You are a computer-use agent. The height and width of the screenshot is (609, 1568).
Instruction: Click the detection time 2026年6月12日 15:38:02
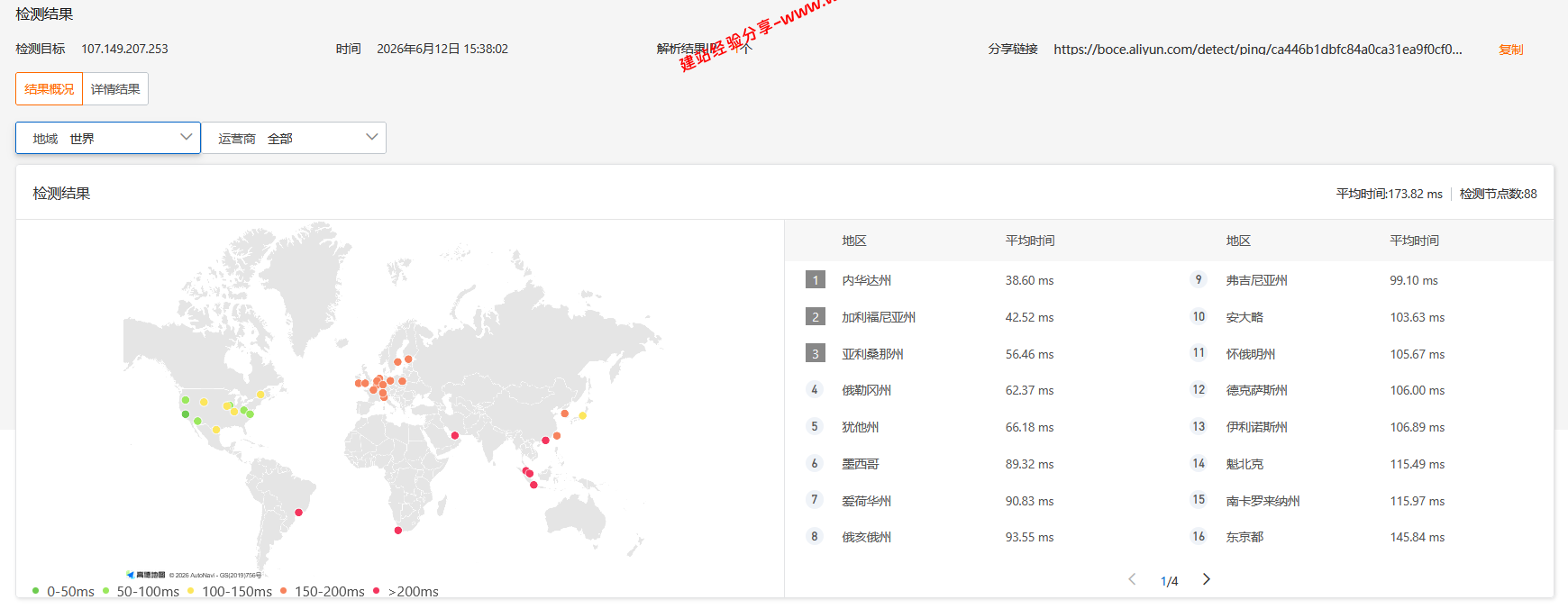coord(442,49)
